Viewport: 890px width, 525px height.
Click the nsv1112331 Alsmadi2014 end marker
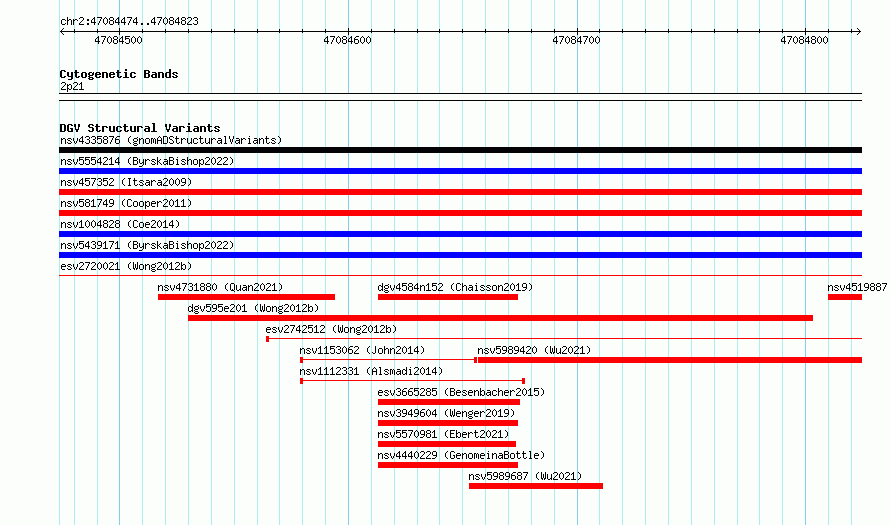[x=523, y=381]
